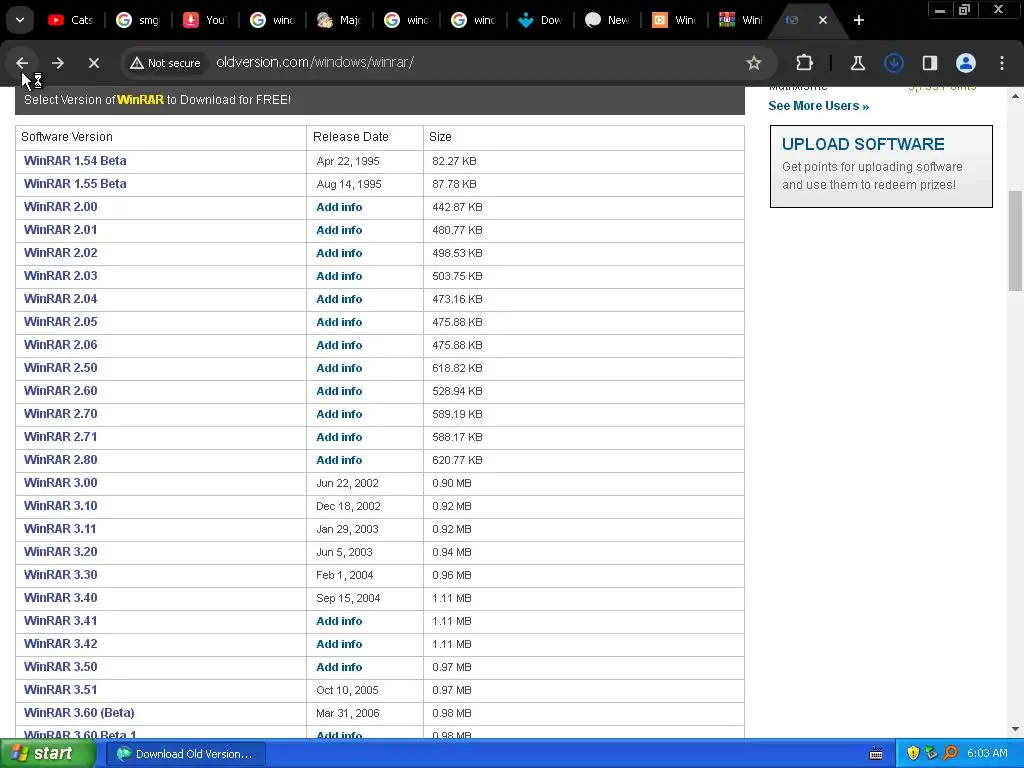
Task: Open the tab search dropdown arrow
Action: tap(20, 20)
